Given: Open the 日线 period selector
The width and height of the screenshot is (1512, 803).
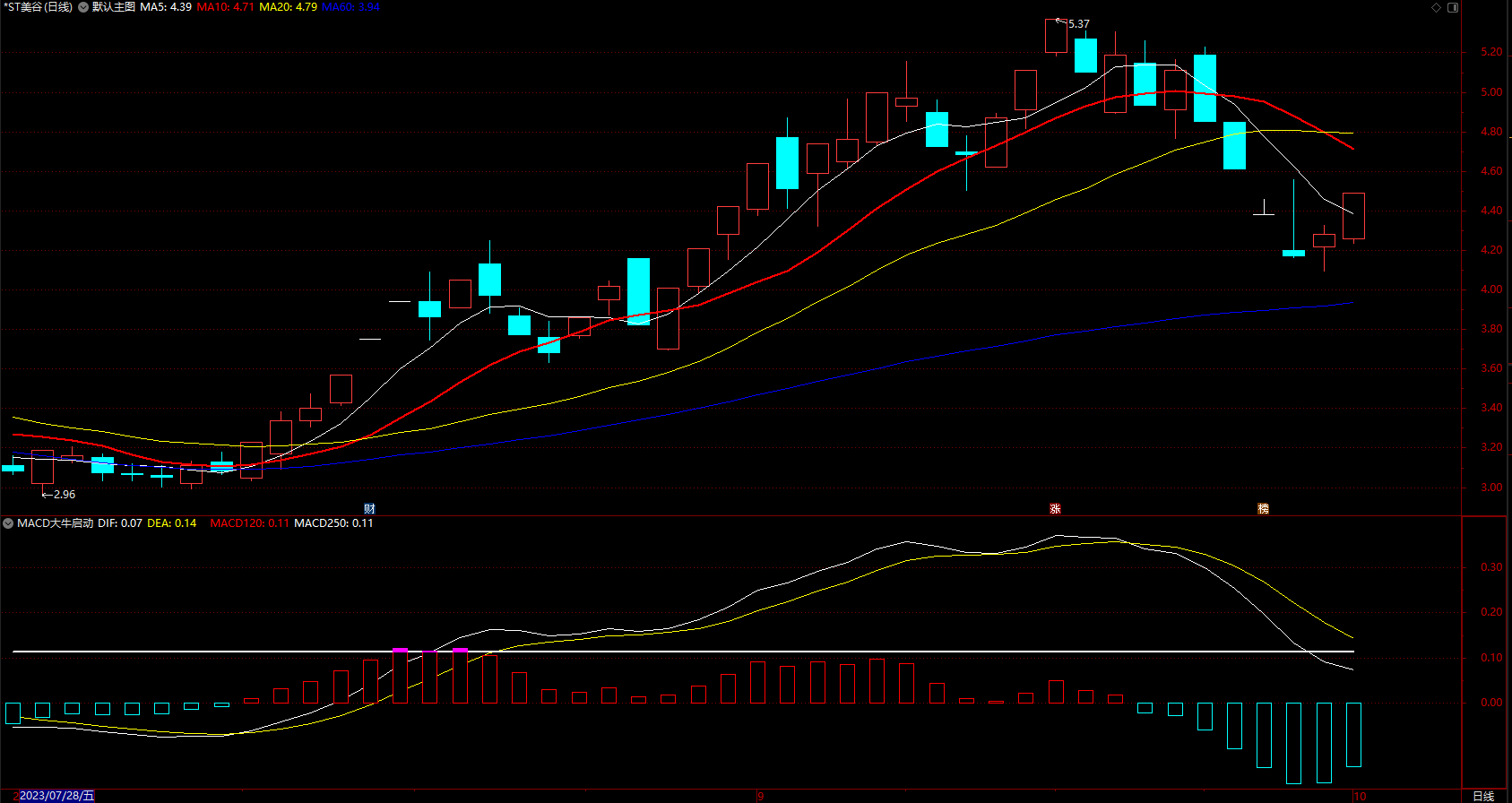Looking at the screenshot, I should click(1483, 796).
